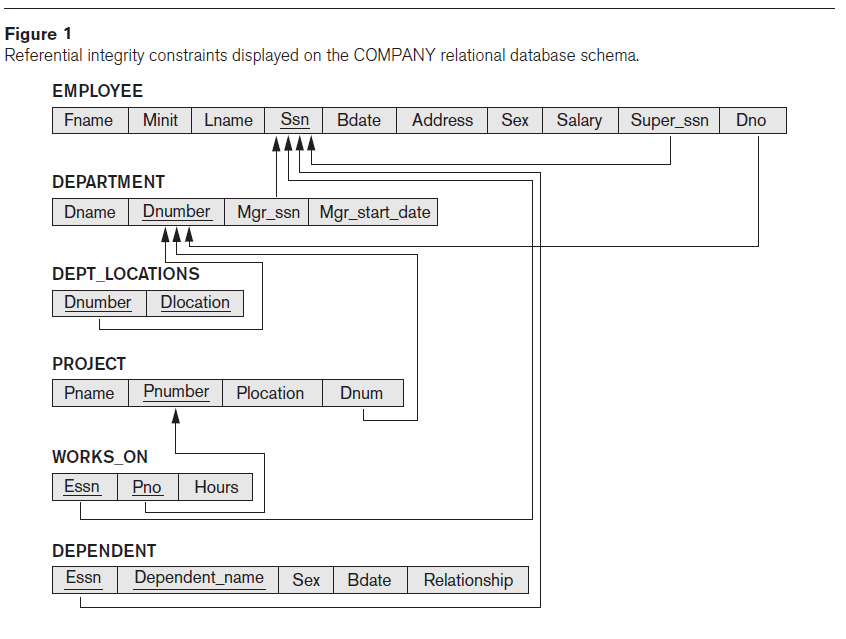Select the Pnumber field of PROJECT
This screenshot has width=846, height=639.
pyautogui.click(x=175, y=392)
